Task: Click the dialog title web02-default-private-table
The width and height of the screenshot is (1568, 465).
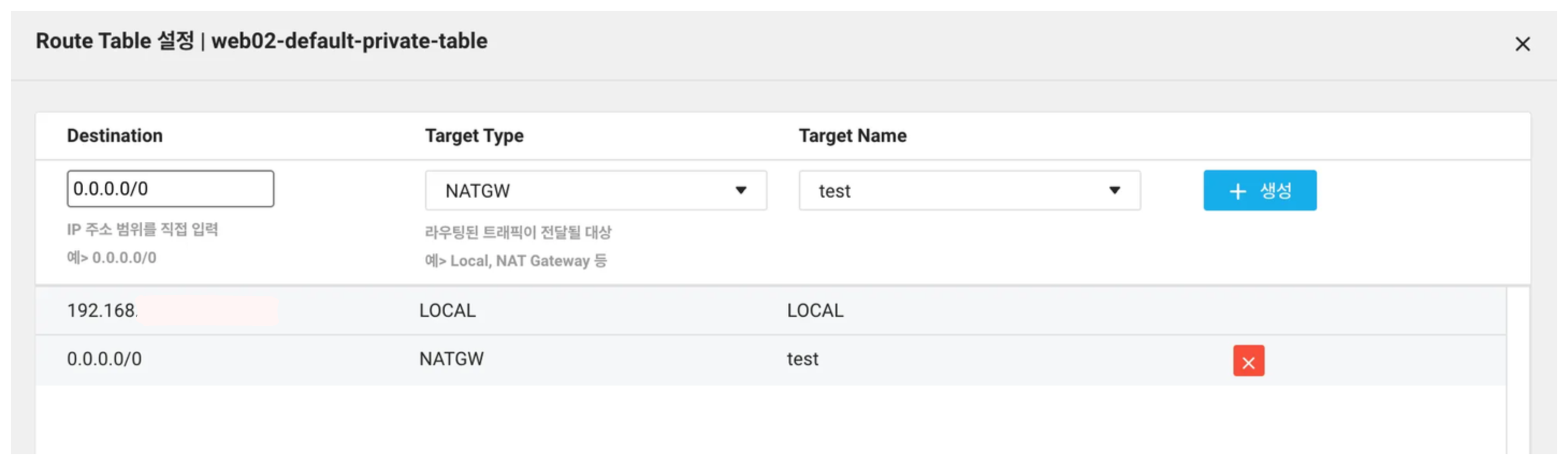Action: click(x=349, y=41)
